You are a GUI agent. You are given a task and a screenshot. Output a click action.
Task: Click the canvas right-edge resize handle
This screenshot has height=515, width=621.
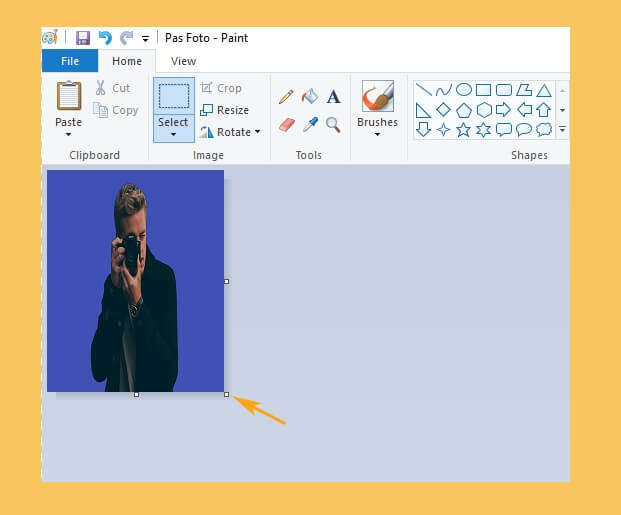227,281
